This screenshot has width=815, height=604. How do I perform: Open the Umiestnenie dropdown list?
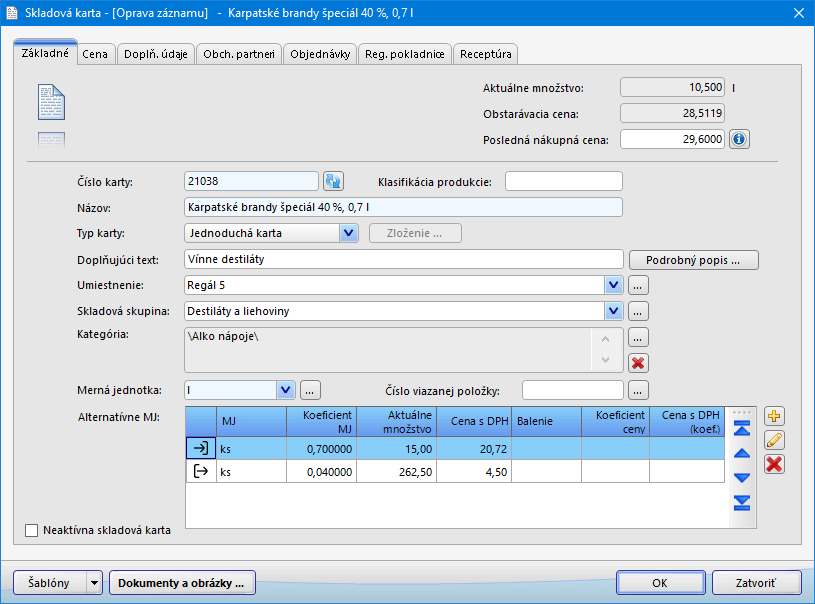pos(614,285)
